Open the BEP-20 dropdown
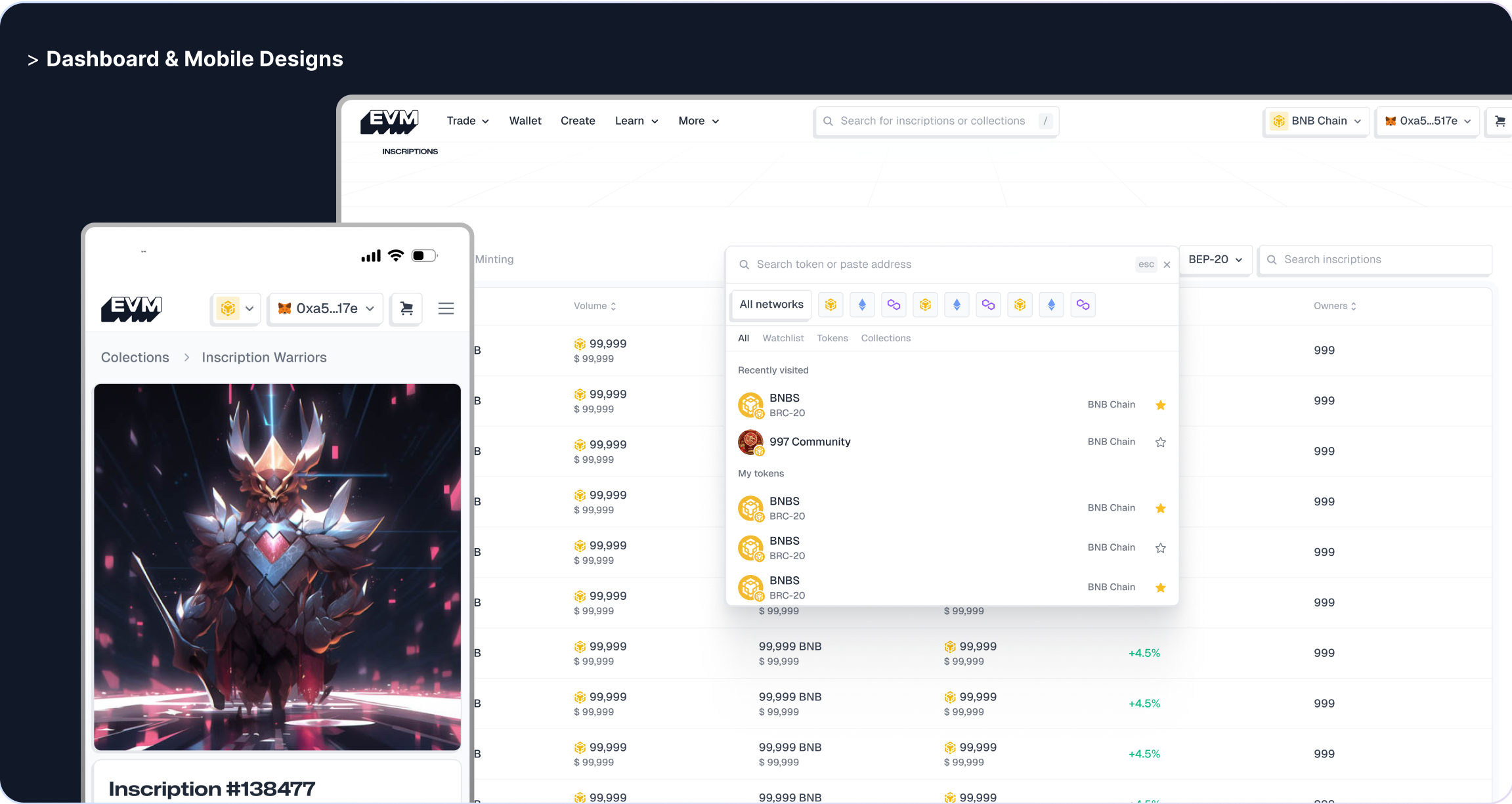This screenshot has width=1512, height=804. (1215, 259)
